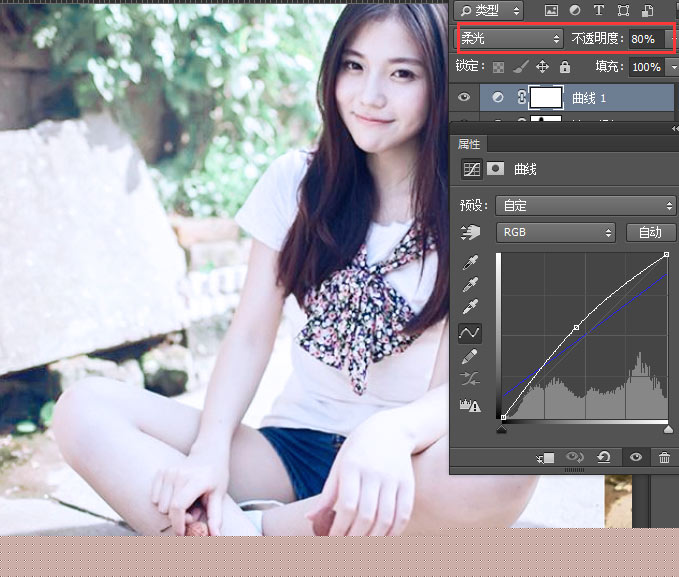Viewport: 679px width, 577px height.
Task: Reset curves to adjustment defaults
Action: point(604,458)
